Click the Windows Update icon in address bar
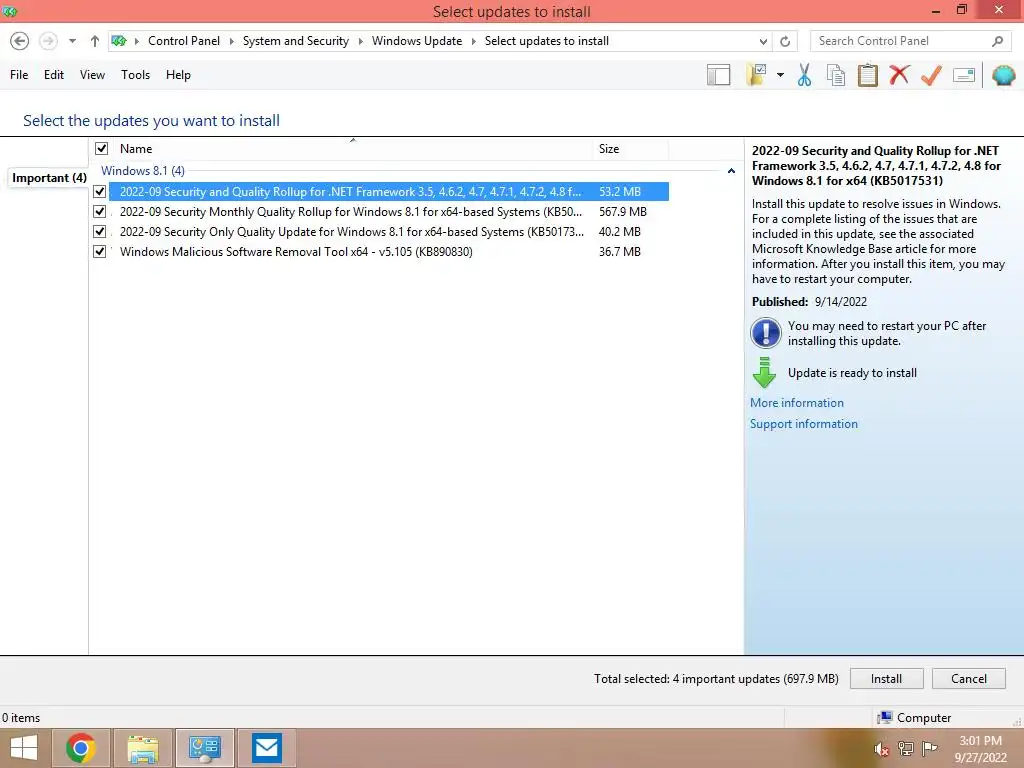 [x=119, y=41]
